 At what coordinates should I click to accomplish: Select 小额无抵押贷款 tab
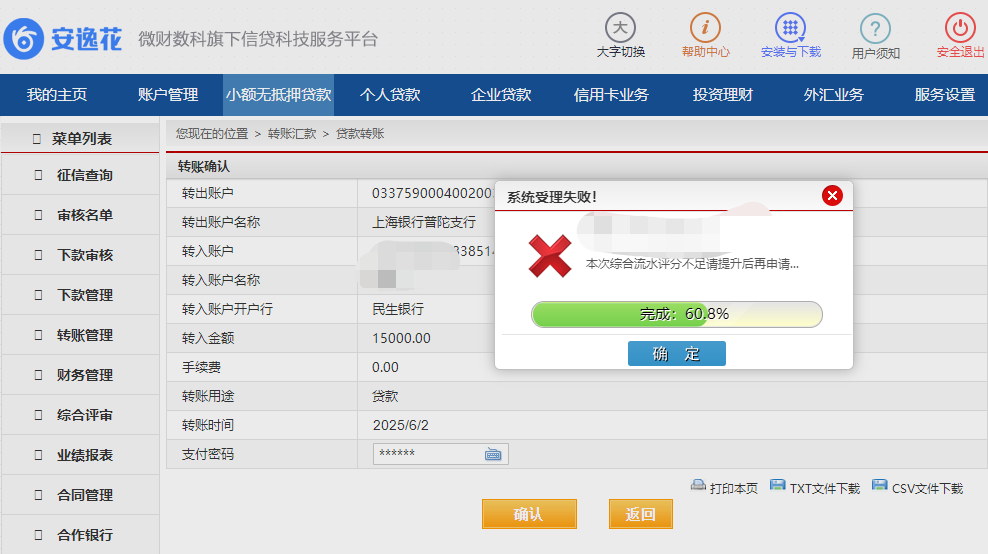point(279,95)
